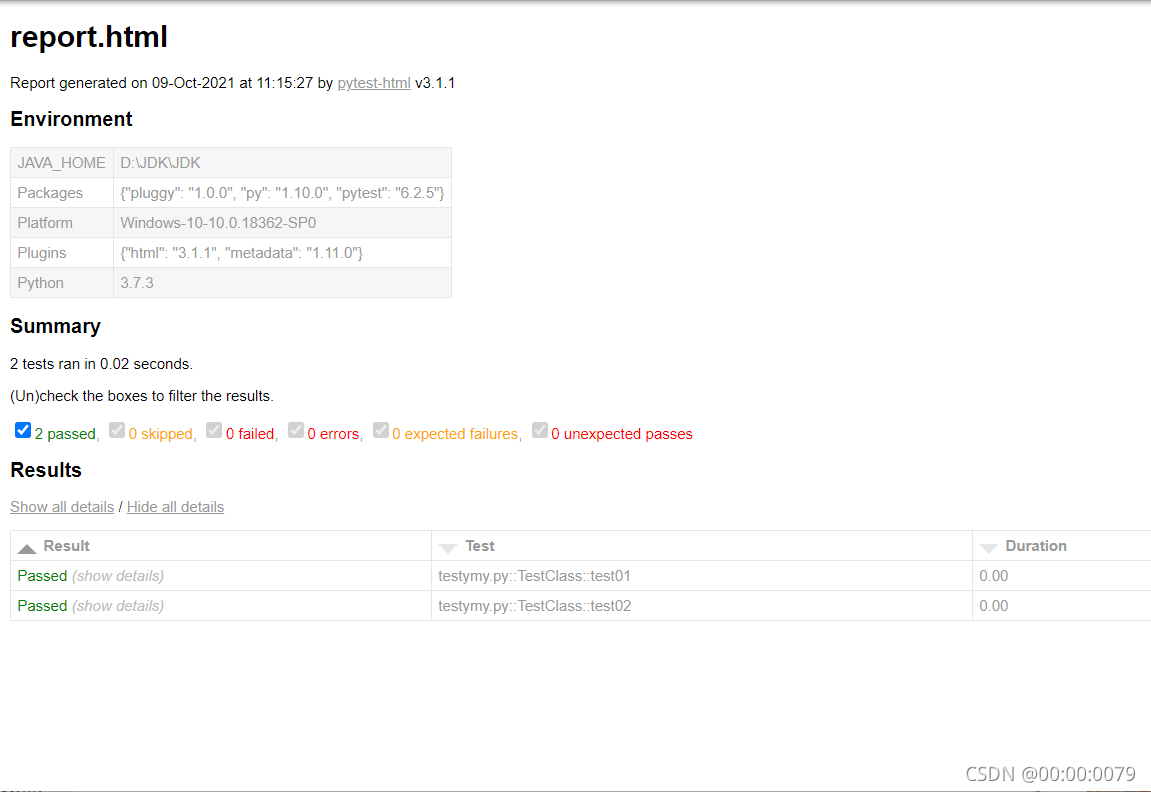Click the 0.00 duration for test02

[994, 606]
